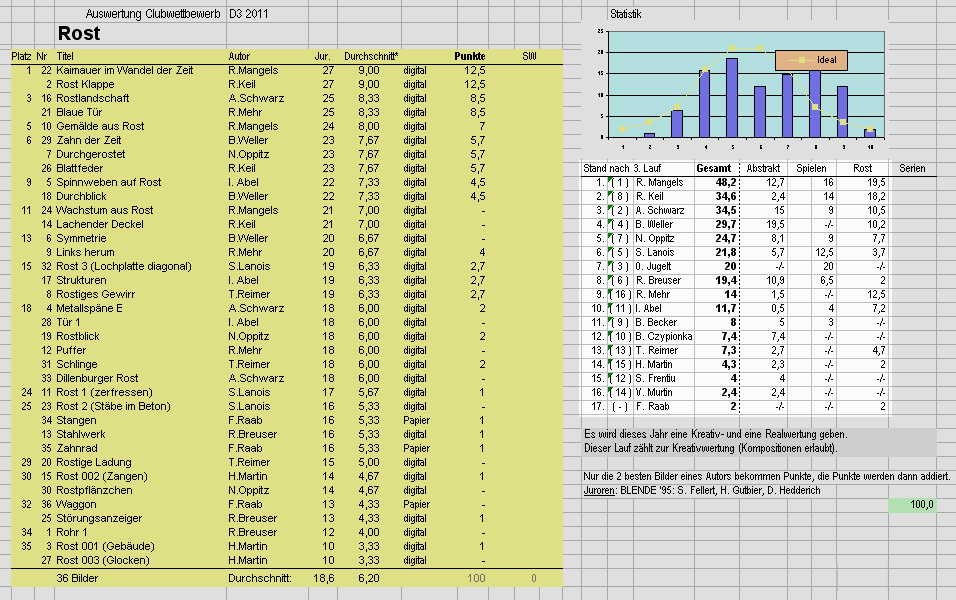Select the 'Spielen' standings column header
The width and height of the screenshot is (956, 600).
[812, 169]
